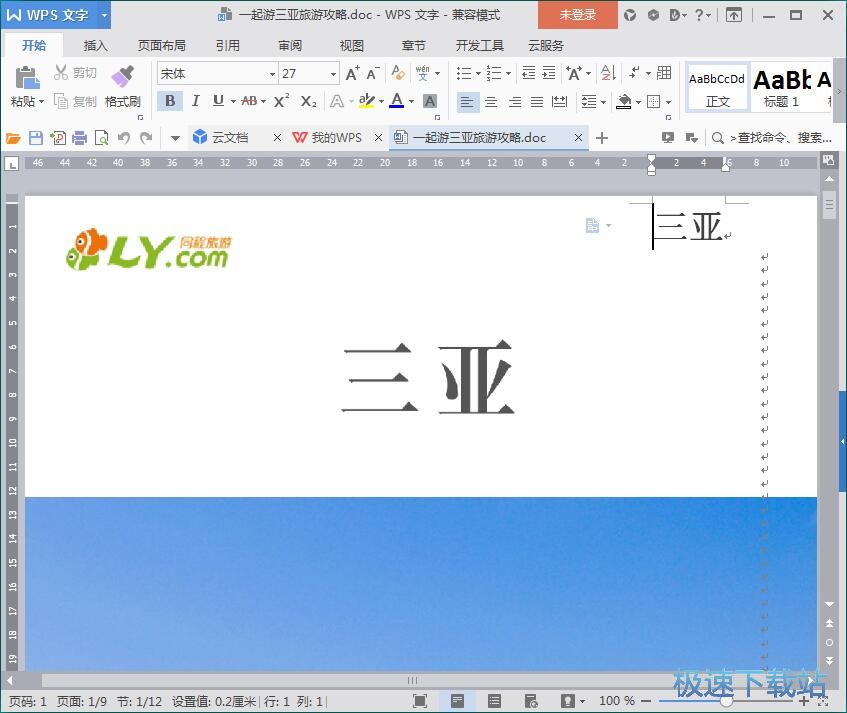Open the font name dropdown (宋体)
Viewport: 847px width, 713px height.
(272, 74)
